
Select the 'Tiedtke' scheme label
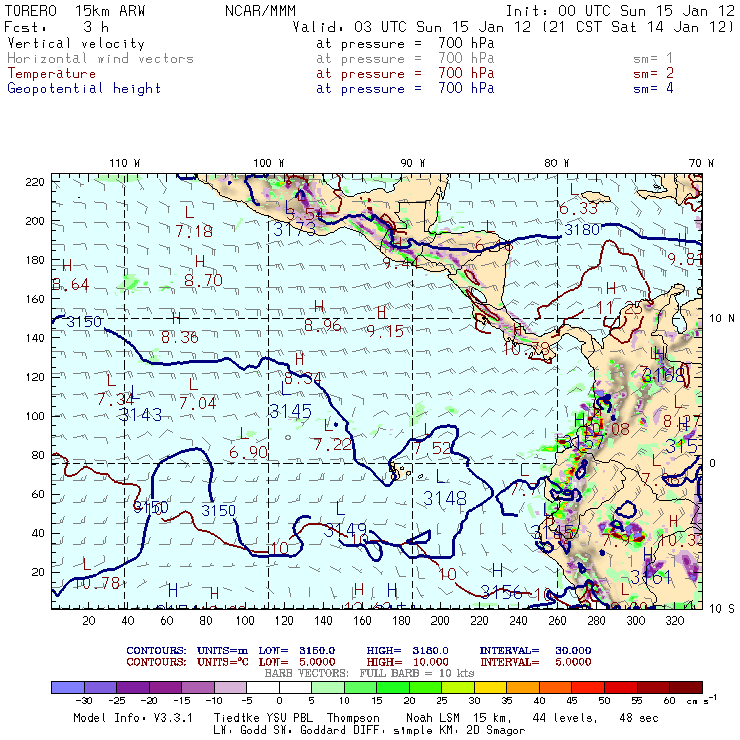pos(236,718)
